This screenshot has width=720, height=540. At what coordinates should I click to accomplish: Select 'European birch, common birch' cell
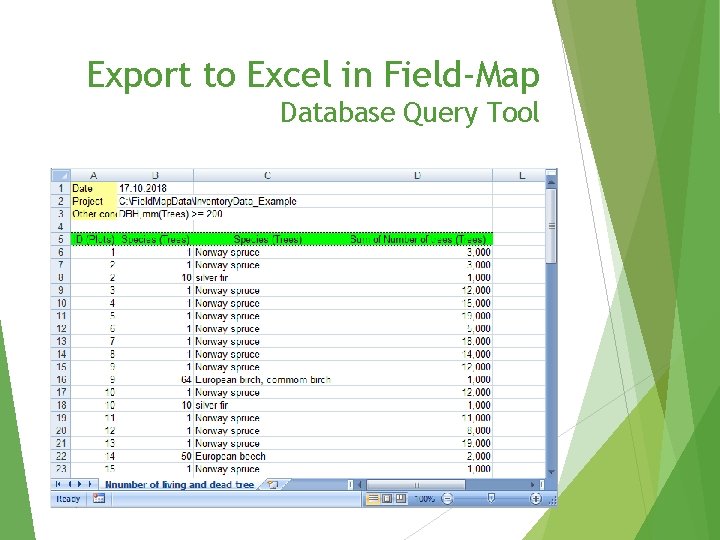tap(267, 379)
